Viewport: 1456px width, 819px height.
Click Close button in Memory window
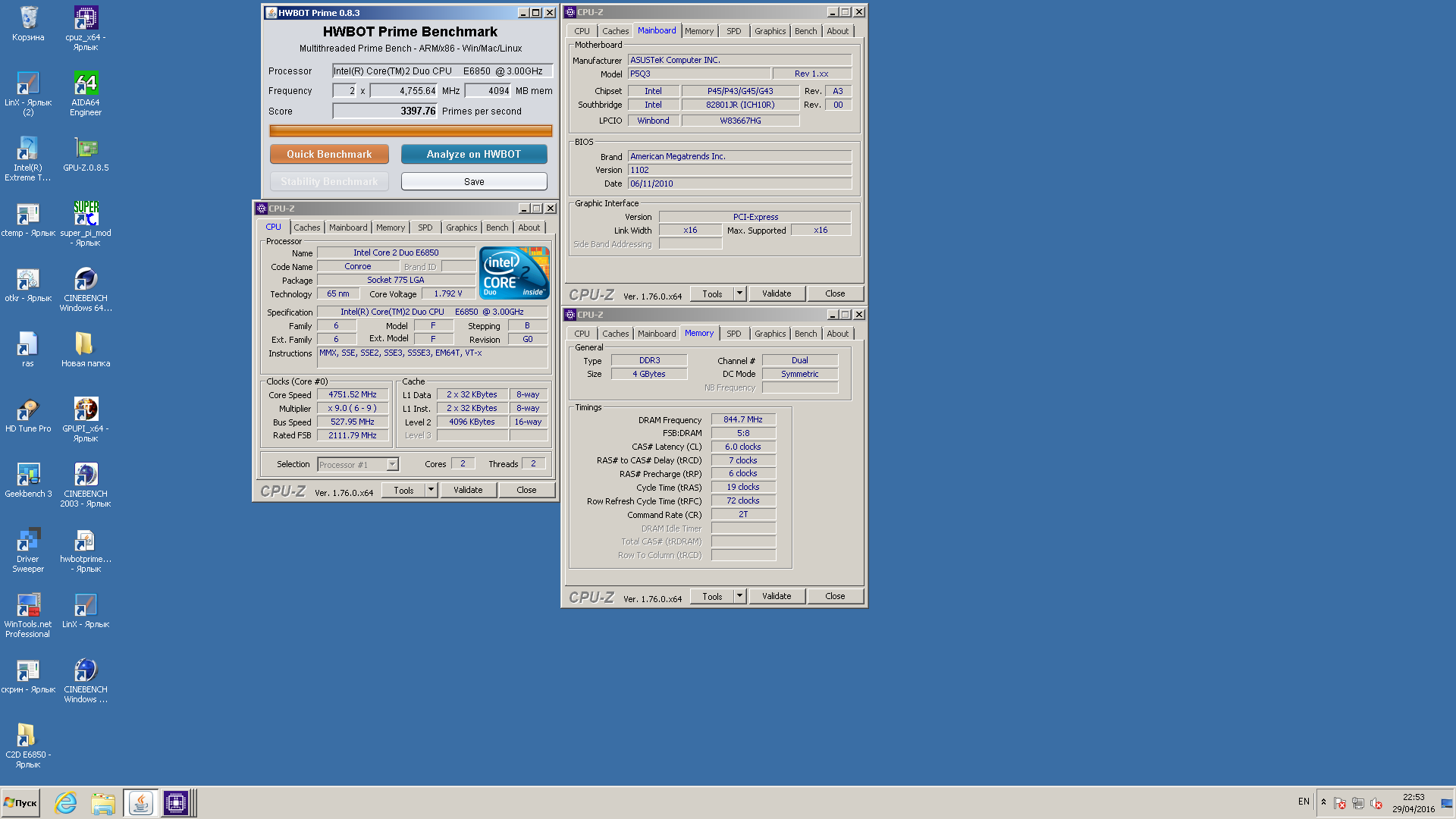pos(835,596)
